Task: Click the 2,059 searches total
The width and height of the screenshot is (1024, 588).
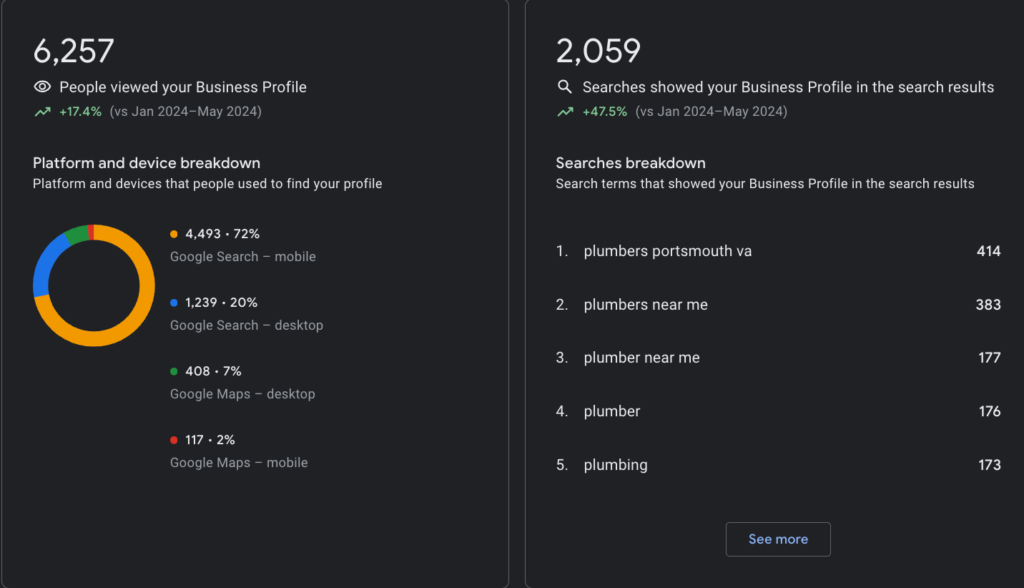Action: click(x=598, y=51)
